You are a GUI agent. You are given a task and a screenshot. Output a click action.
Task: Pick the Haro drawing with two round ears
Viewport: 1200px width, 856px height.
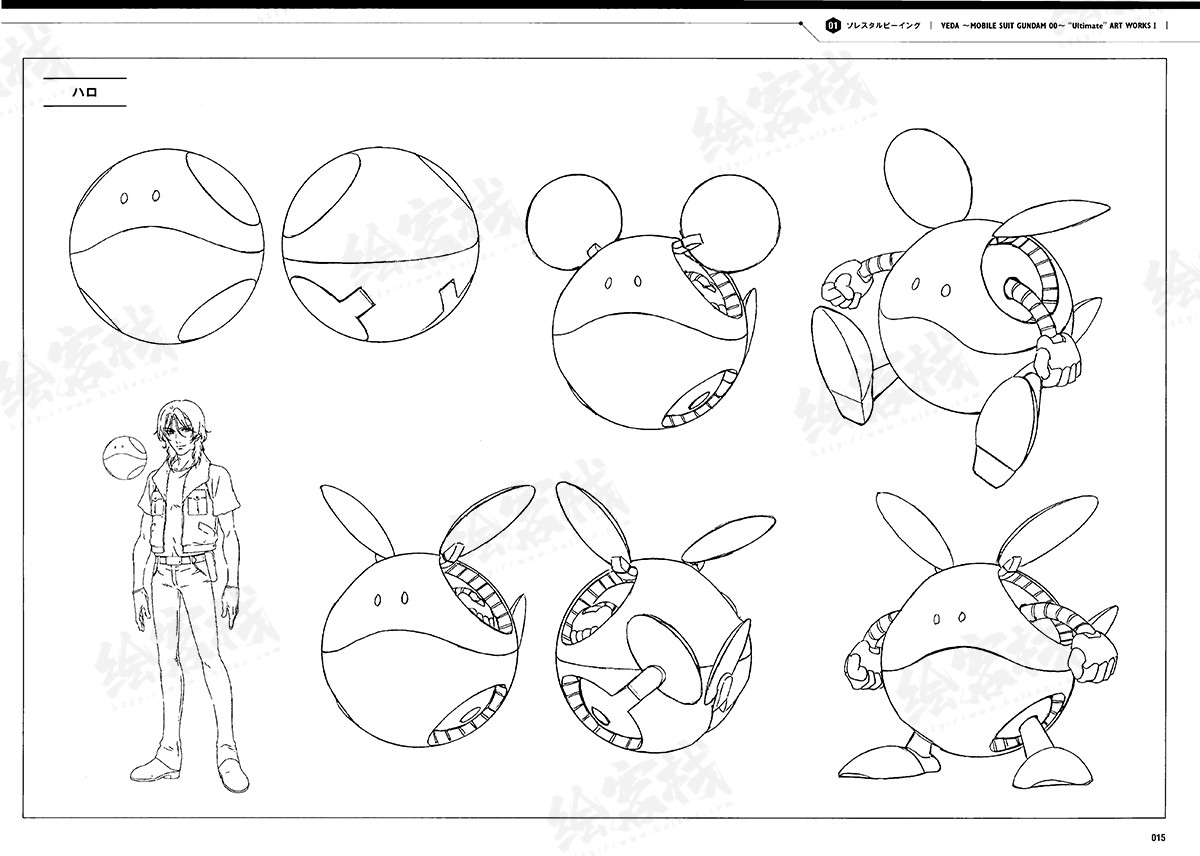coord(651,303)
